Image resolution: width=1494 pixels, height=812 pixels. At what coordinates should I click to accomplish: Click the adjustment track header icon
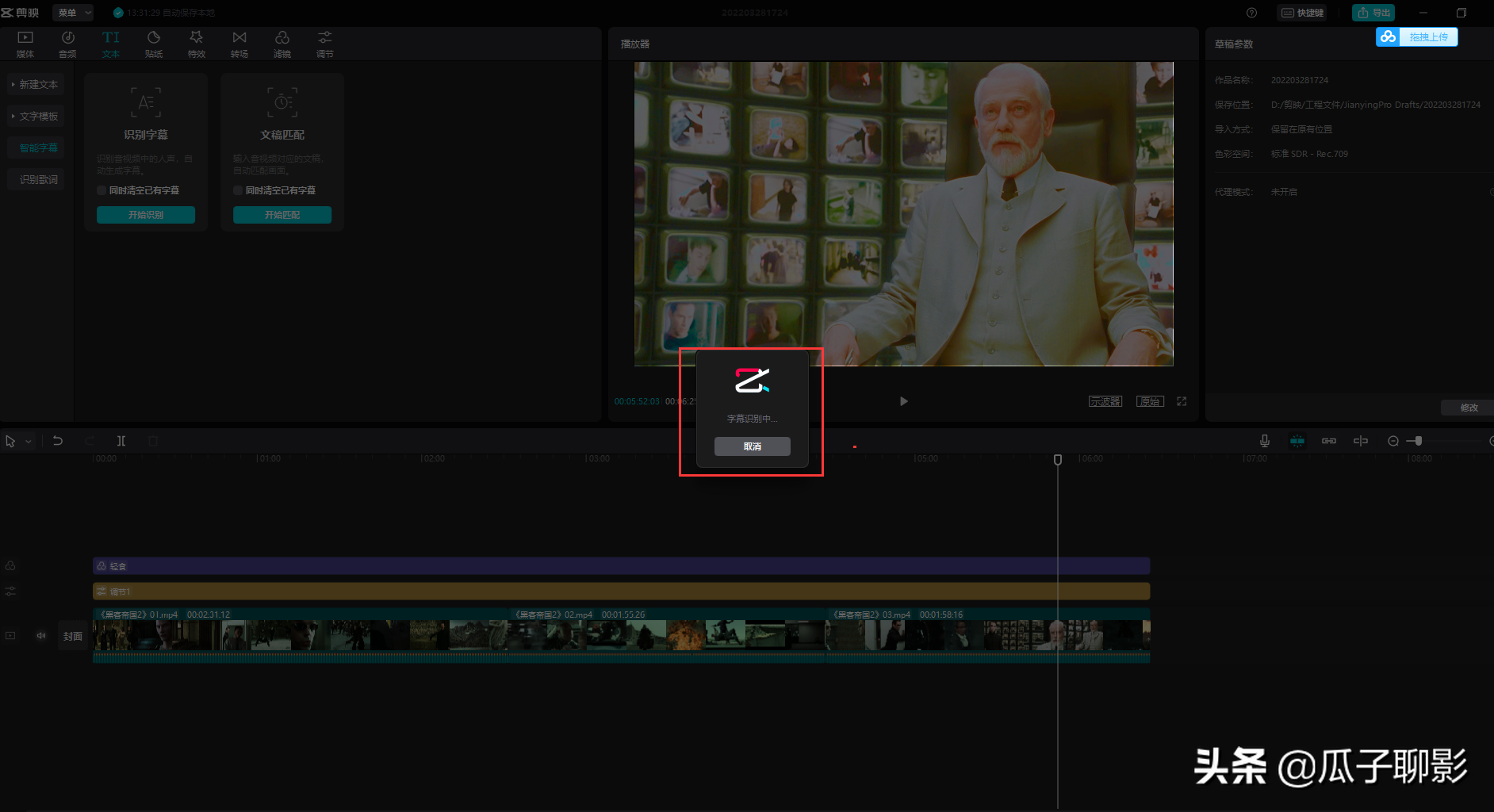point(10,591)
